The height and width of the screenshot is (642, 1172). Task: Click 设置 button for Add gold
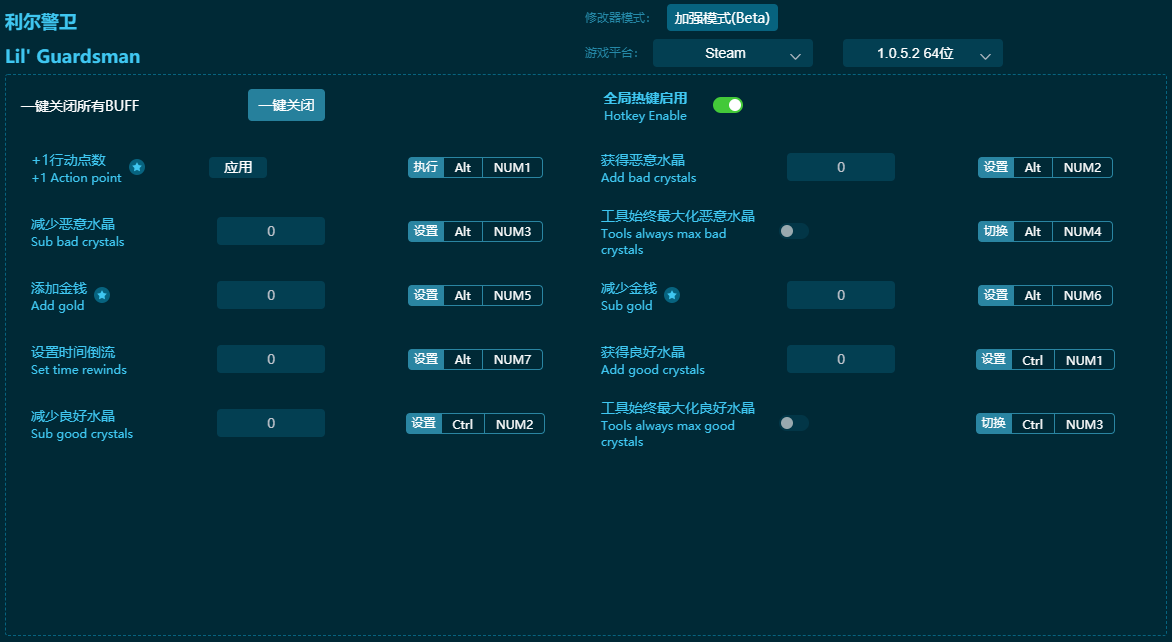click(426, 295)
